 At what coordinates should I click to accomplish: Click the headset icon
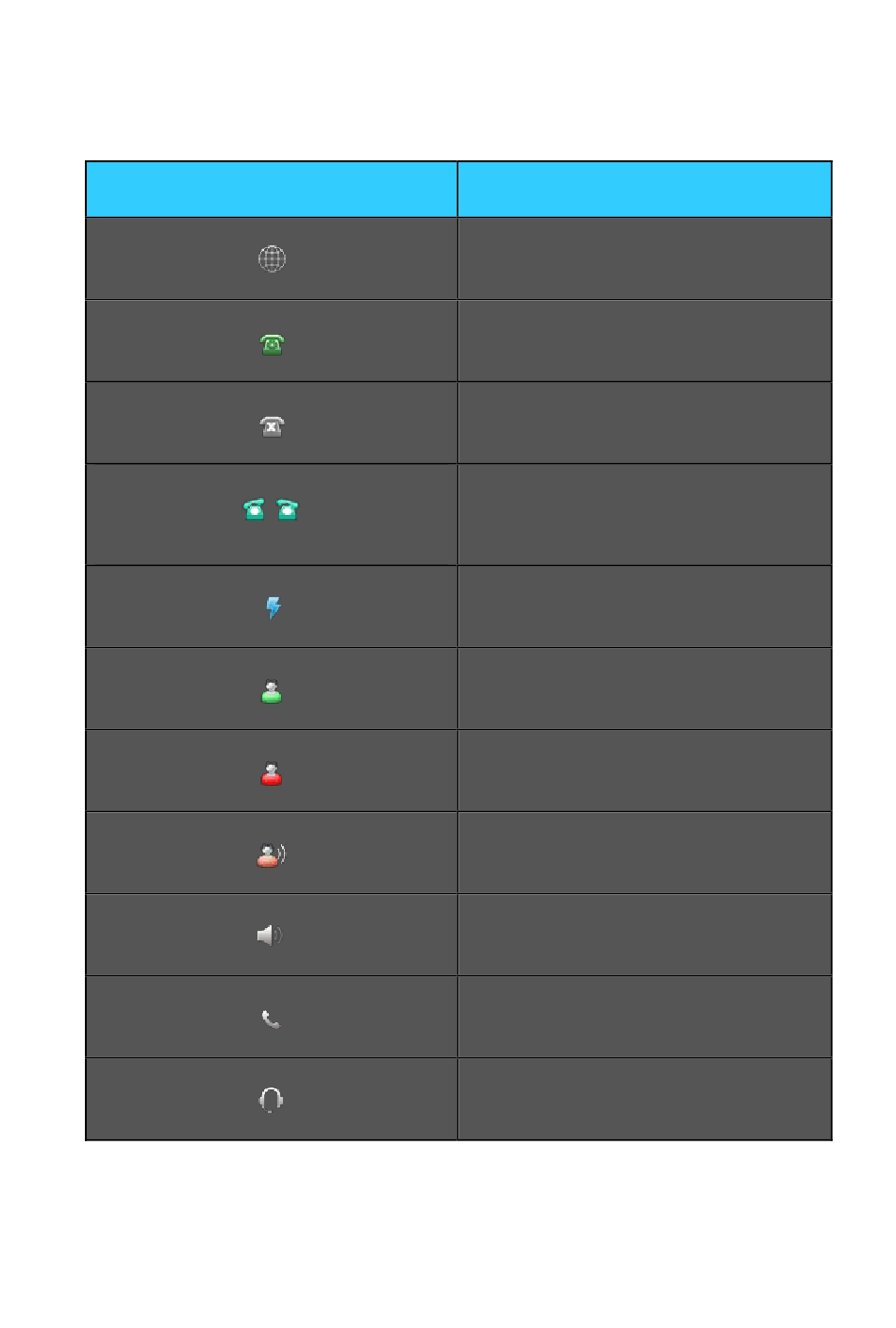(x=271, y=1100)
